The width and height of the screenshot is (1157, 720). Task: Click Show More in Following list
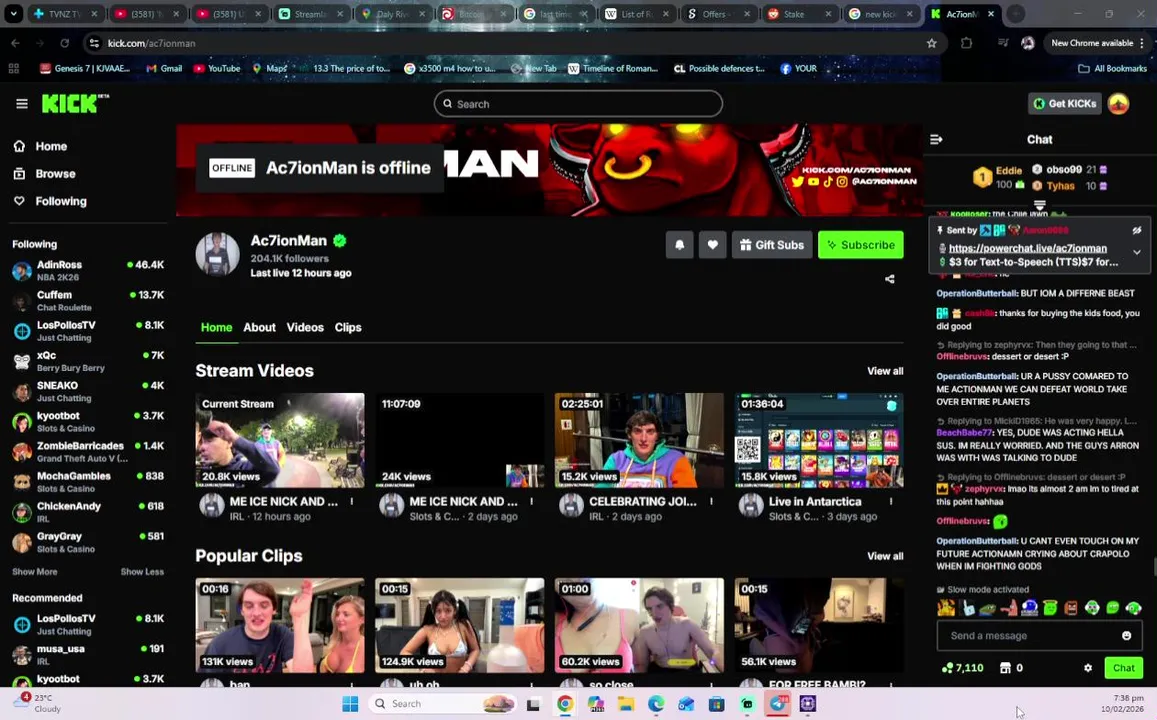click(34, 572)
